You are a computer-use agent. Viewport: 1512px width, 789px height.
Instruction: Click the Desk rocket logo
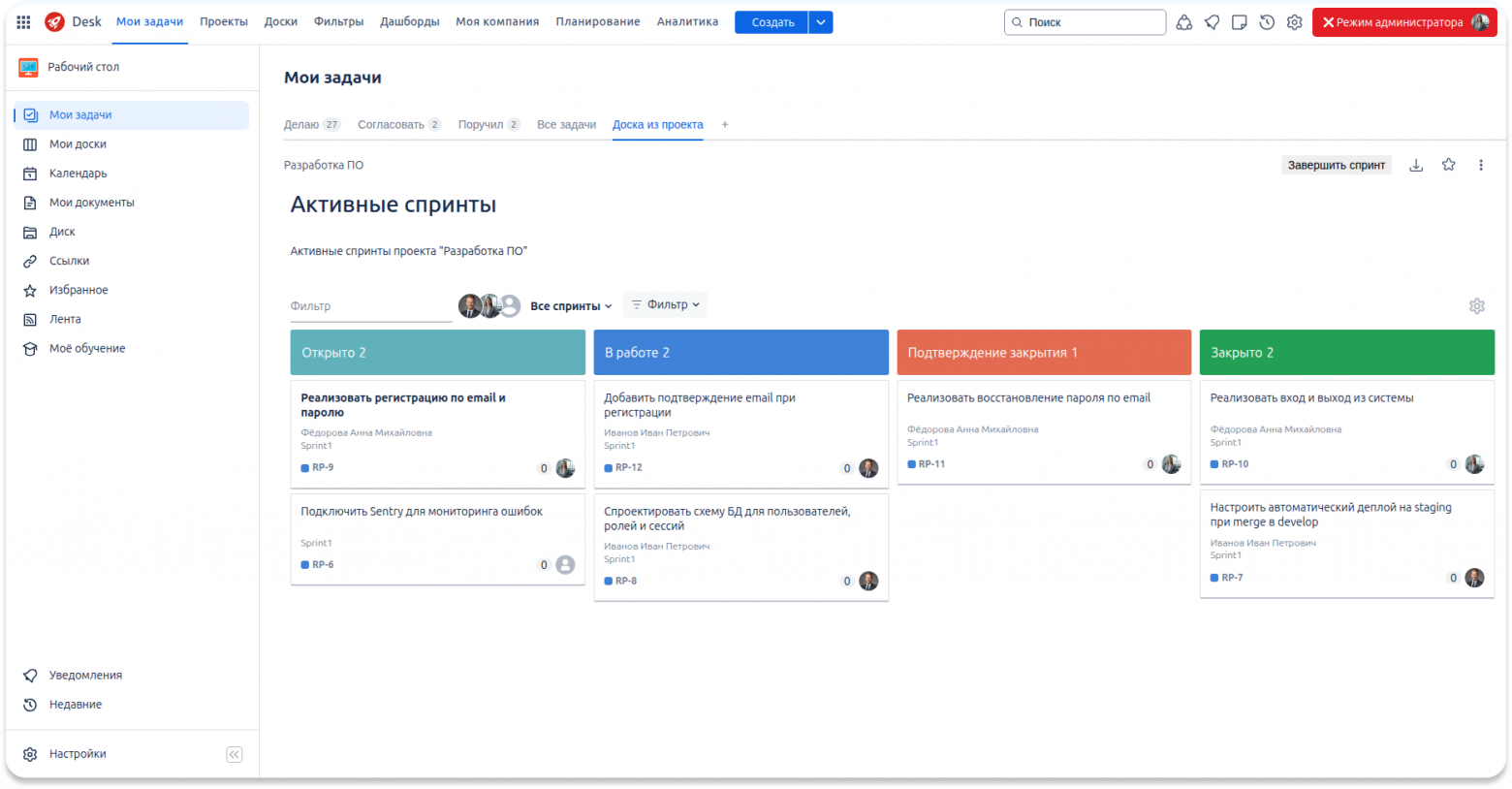pos(55,22)
